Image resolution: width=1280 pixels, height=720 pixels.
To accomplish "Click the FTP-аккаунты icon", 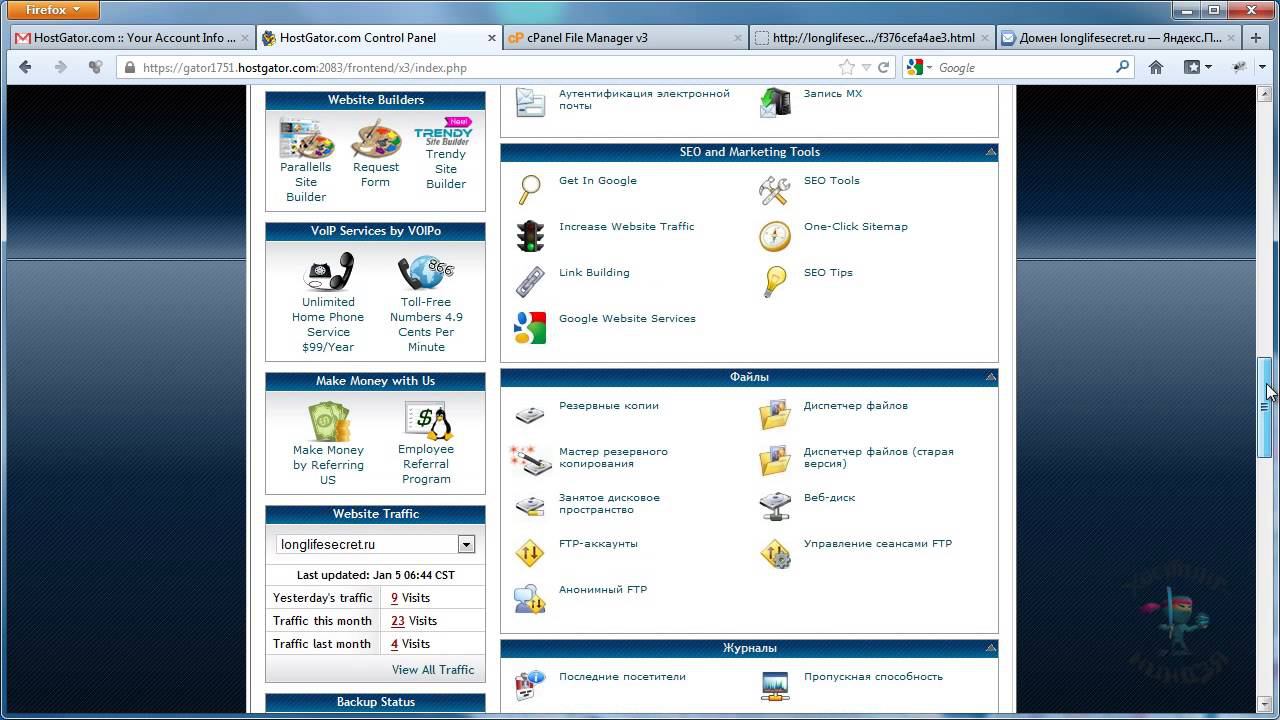I will point(530,553).
